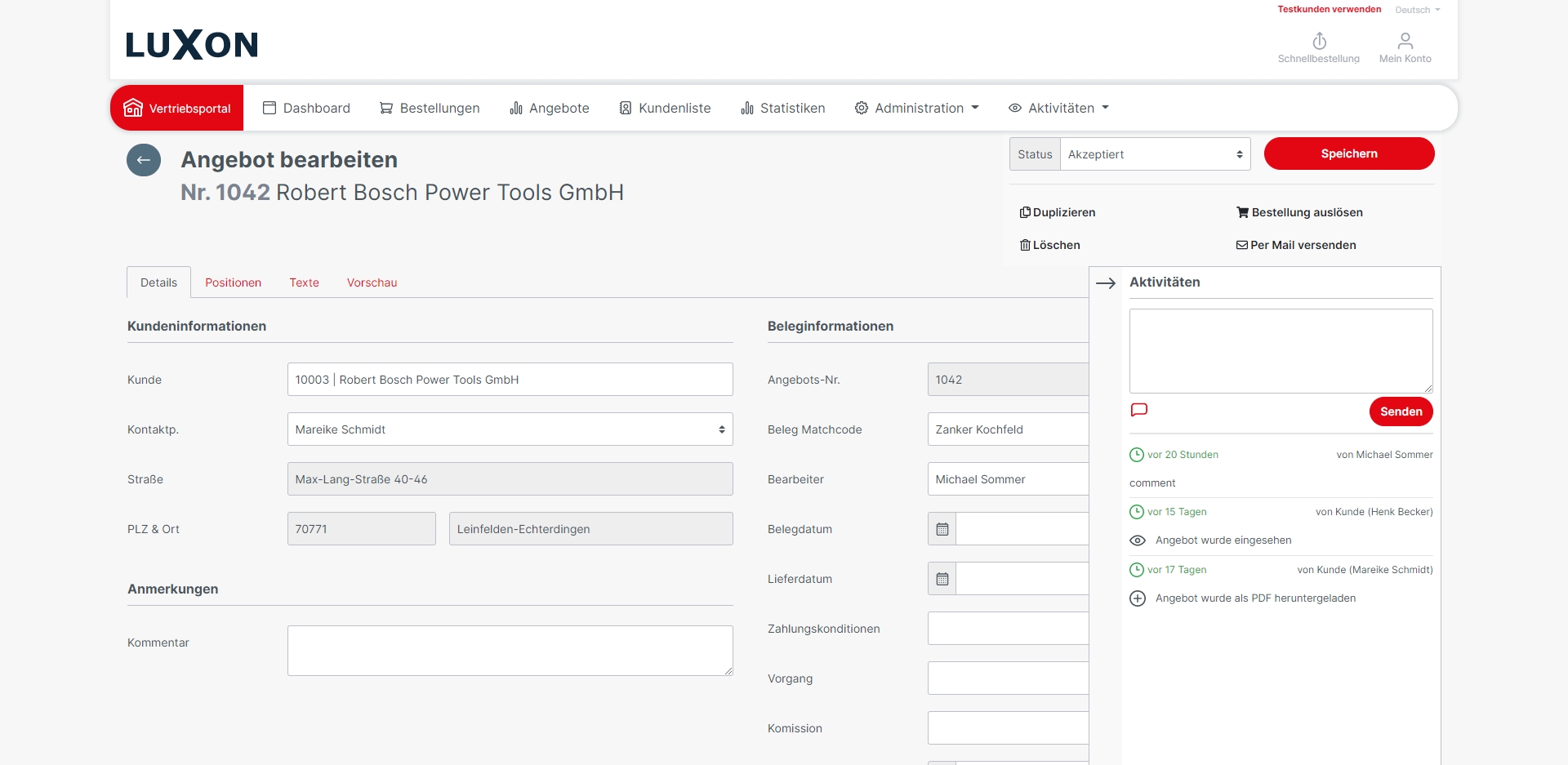Viewport: 1568px width, 765px height.
Task: Open the Aktivitäten navigation dropdown
Action: pos(1058,108)
